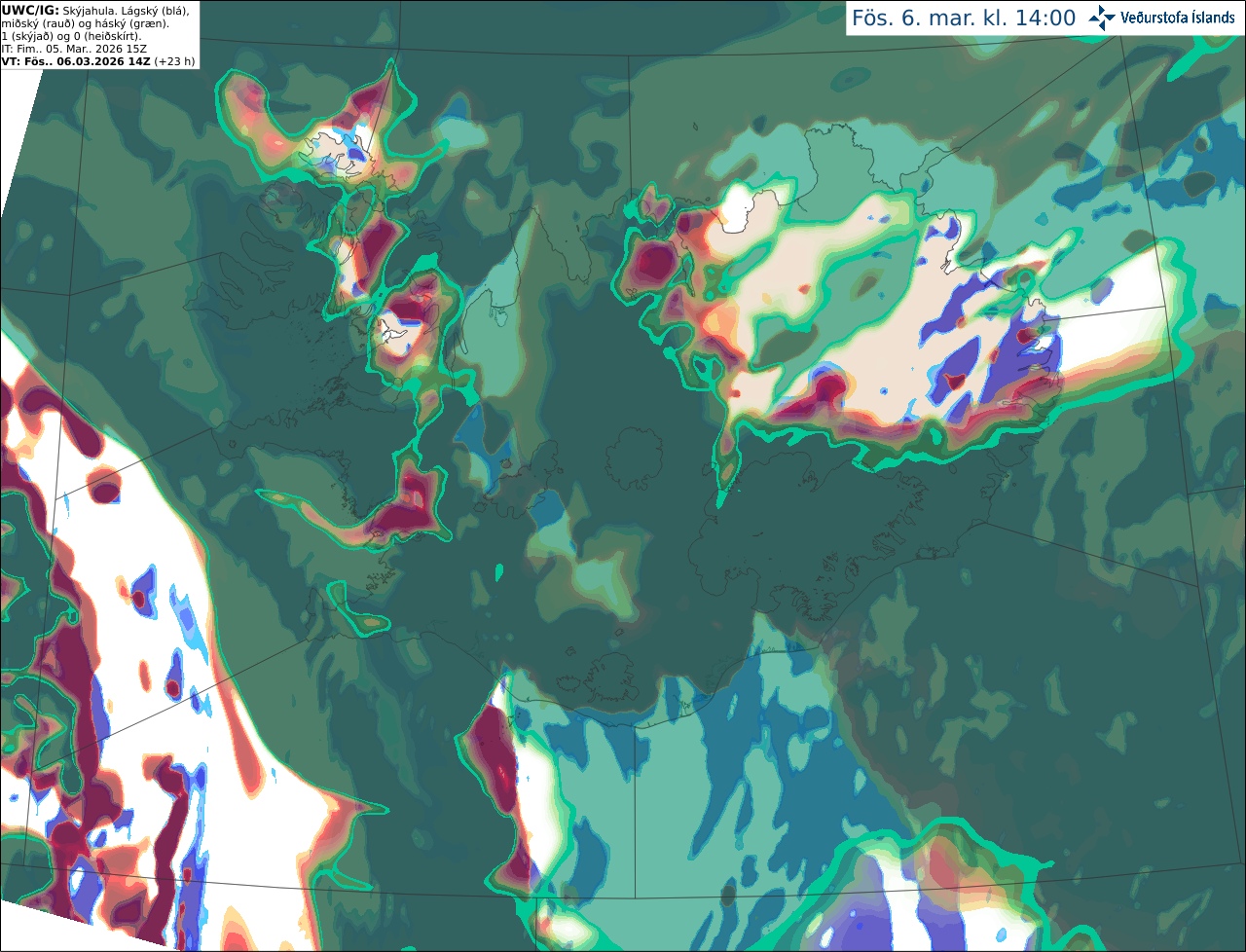
Task: Click the 'Veðurstofa Íslands' wordmark text
Action: 1178,18
